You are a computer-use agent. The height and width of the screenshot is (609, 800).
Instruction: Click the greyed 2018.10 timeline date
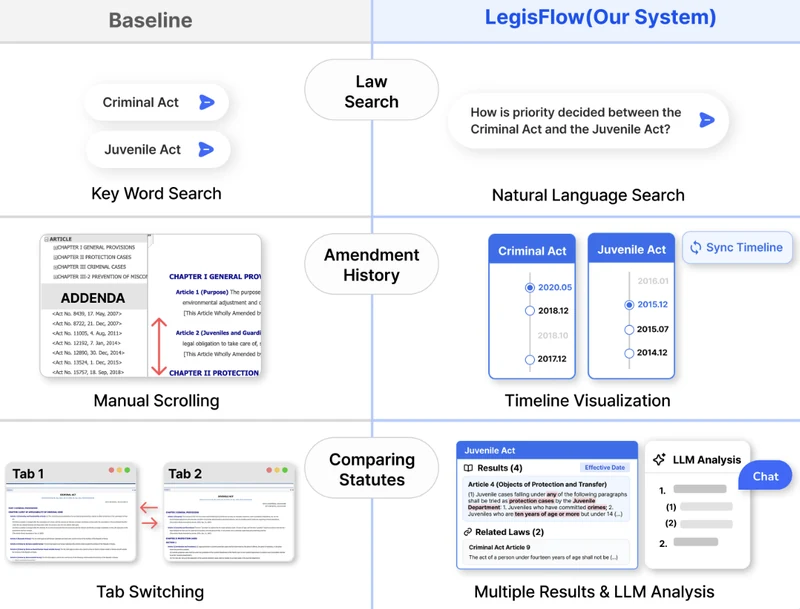point(553,336)
